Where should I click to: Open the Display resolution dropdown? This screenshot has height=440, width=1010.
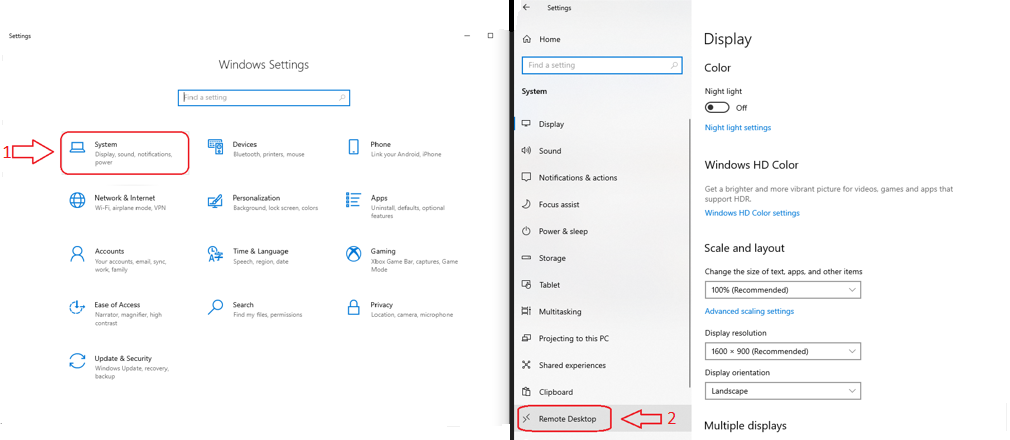(782, 351)
